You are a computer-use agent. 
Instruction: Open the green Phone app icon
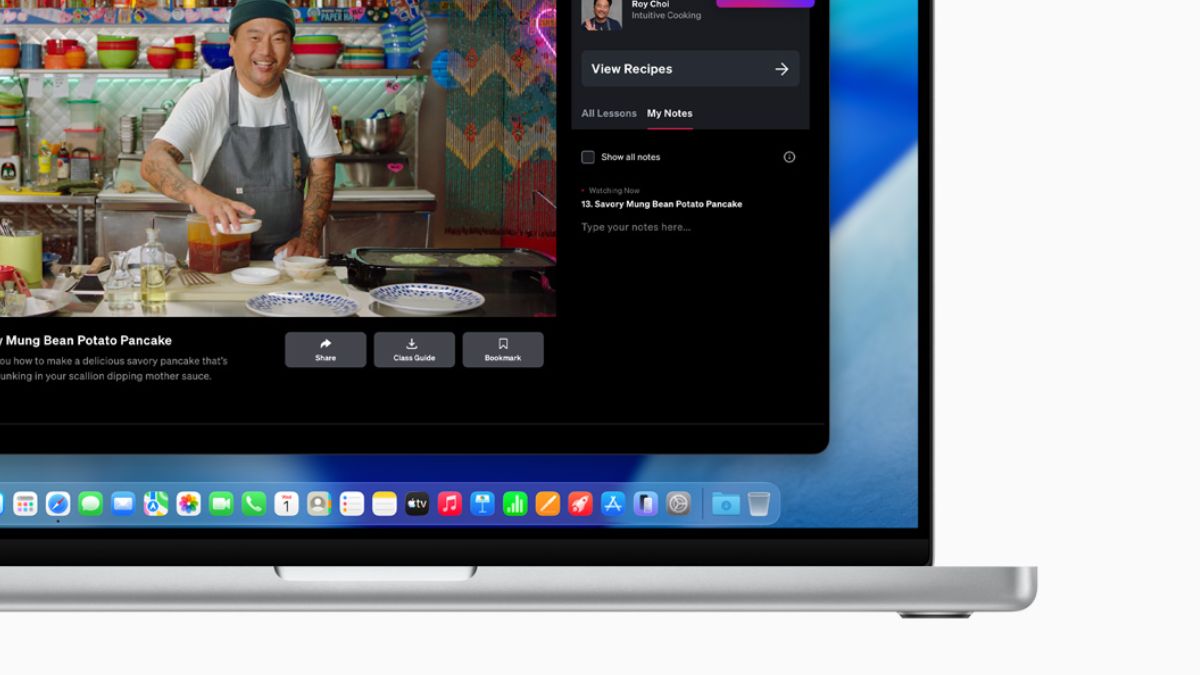point(254,504)
